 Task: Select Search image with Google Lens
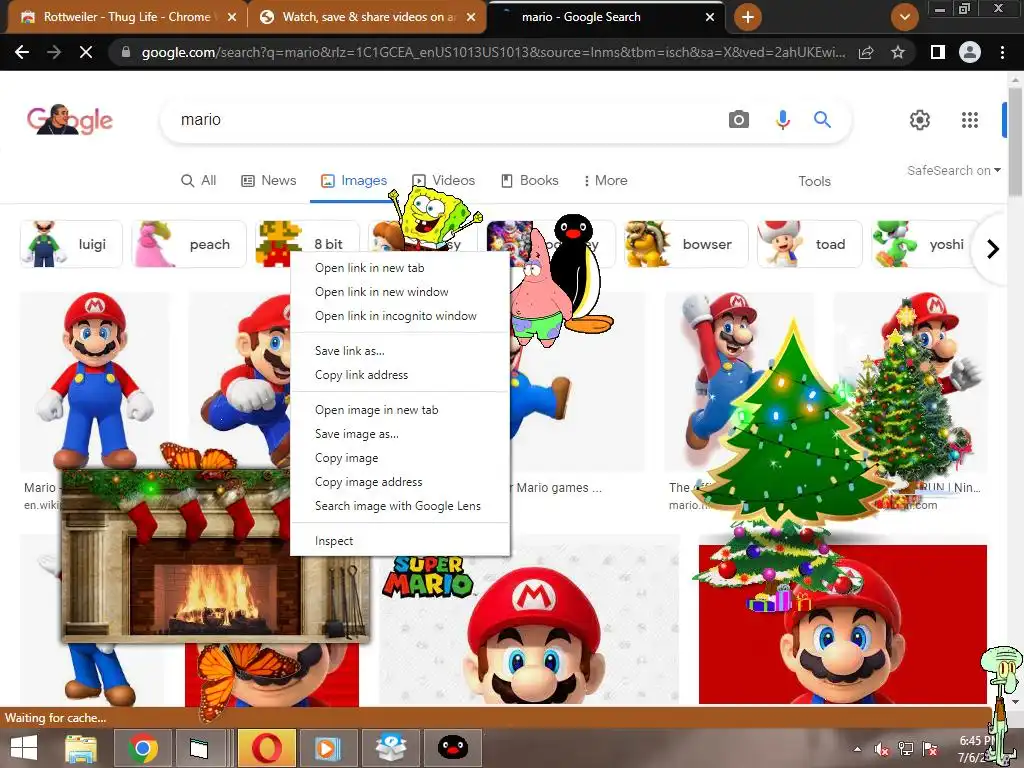coord(400,506)
